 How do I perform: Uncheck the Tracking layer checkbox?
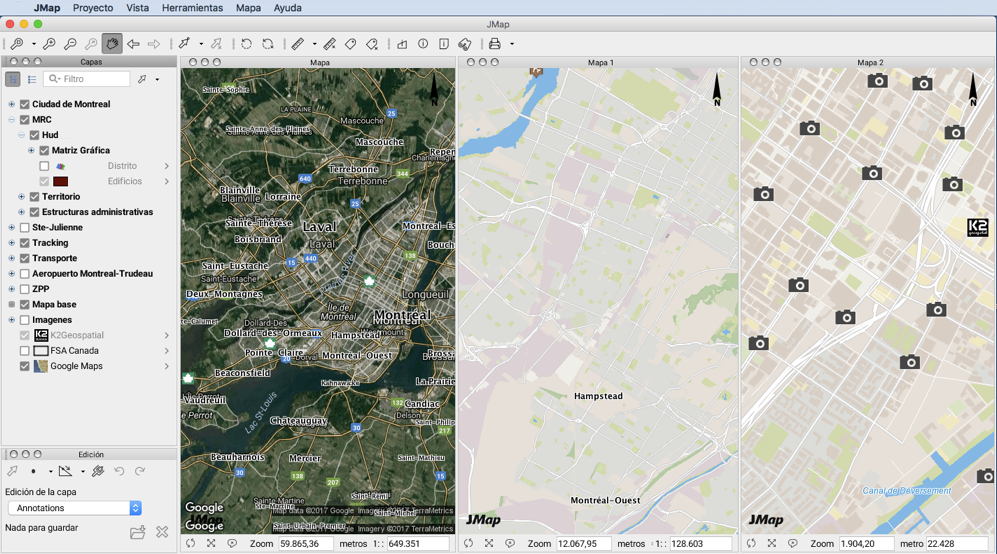[x=25, y=243]
